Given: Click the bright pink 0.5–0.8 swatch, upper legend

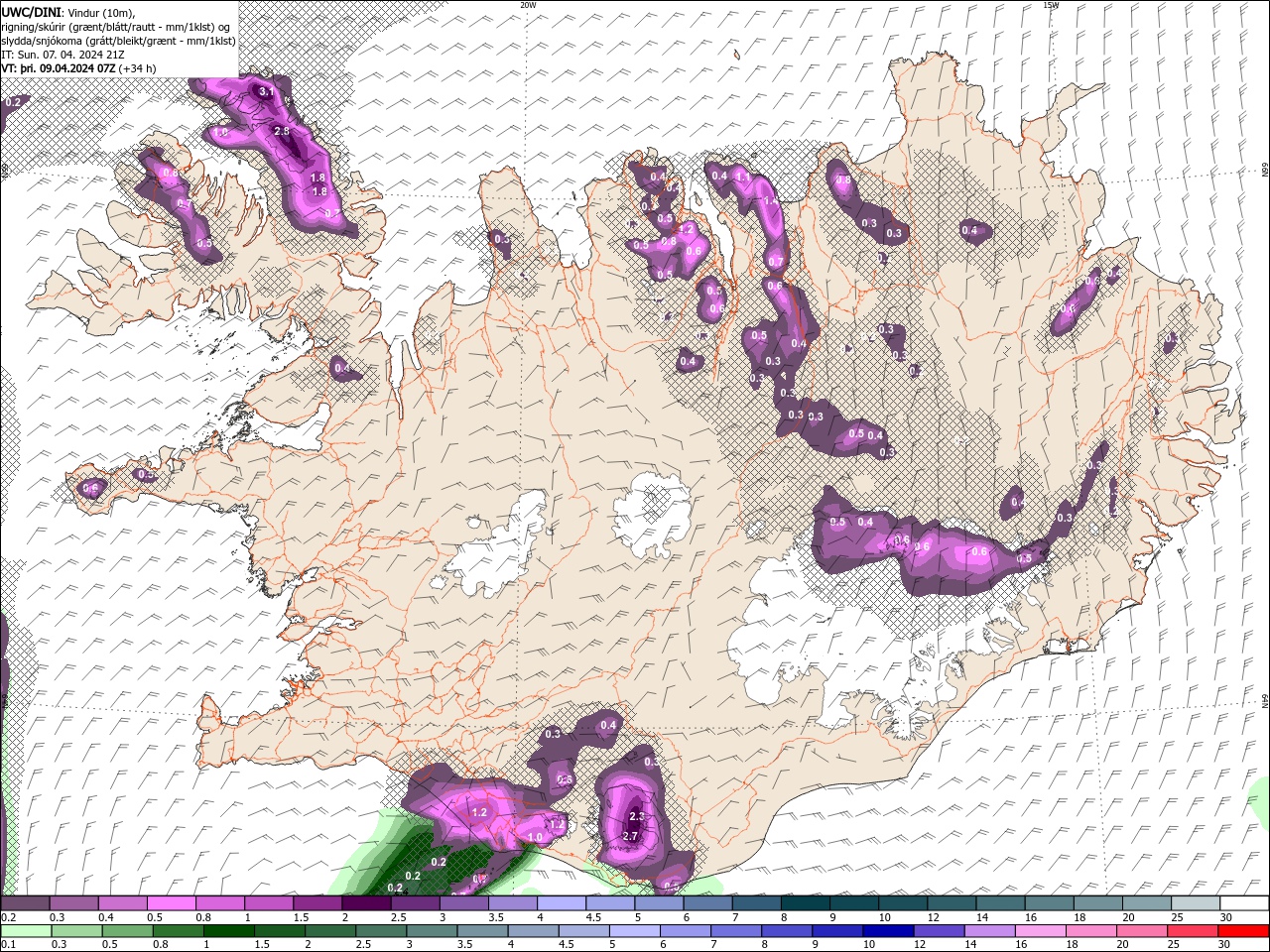Looking at the screenshot, I should (x=171, y=903).
